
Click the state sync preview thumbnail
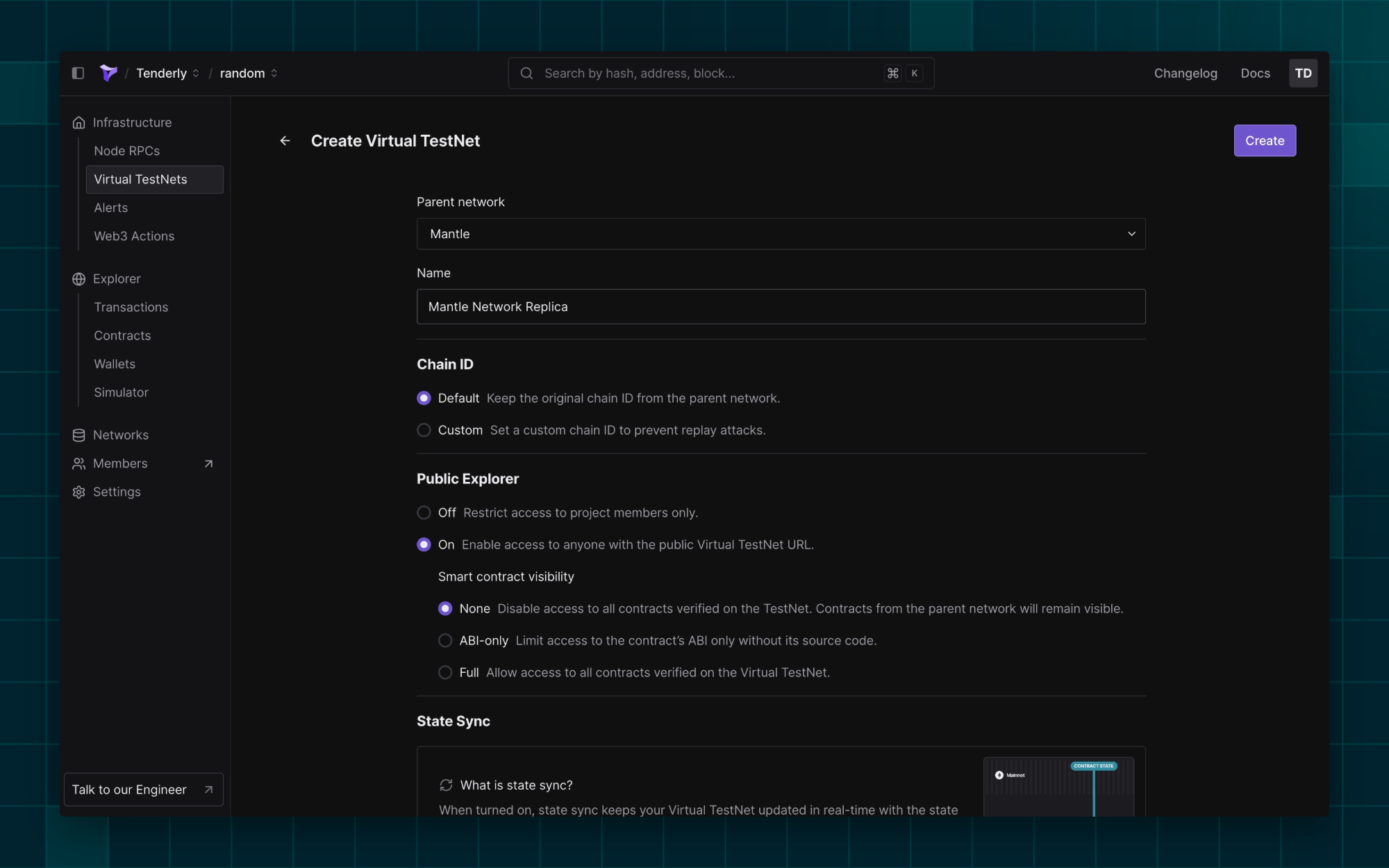1058,787
